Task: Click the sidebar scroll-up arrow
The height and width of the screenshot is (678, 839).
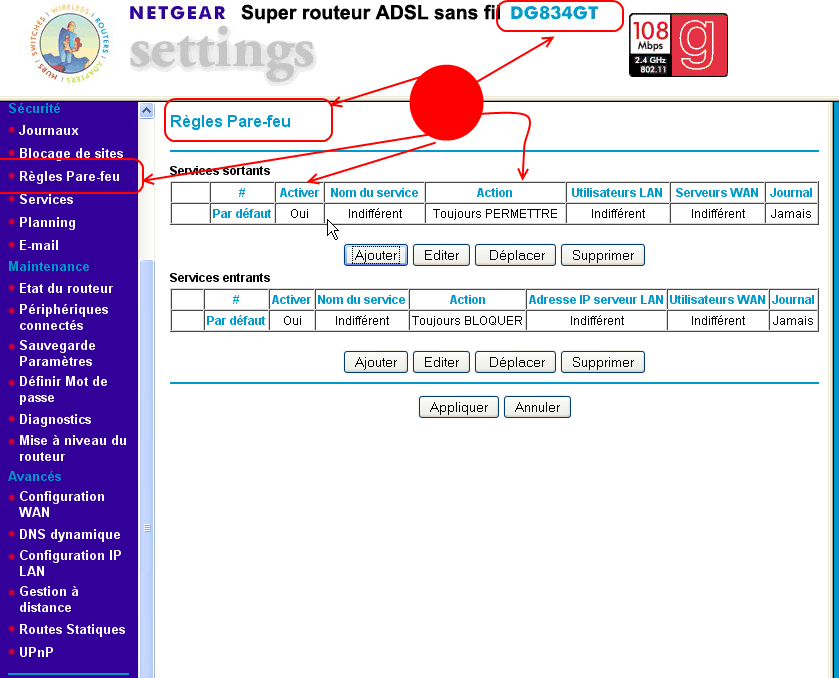Action: tap(147, 111)
